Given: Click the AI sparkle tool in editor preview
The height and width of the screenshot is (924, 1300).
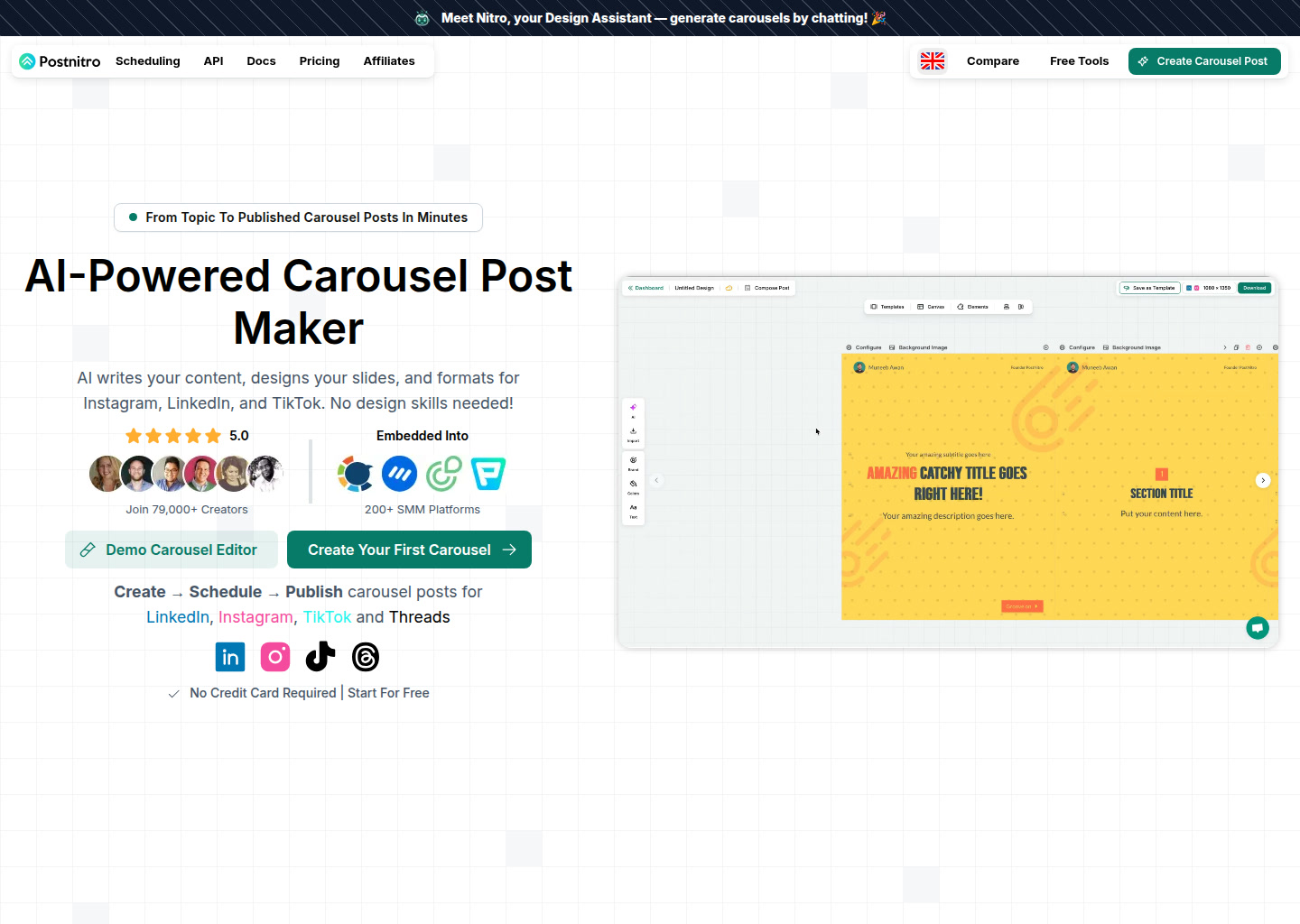Looking at the screenshot, I should click(x=633, y=411).
